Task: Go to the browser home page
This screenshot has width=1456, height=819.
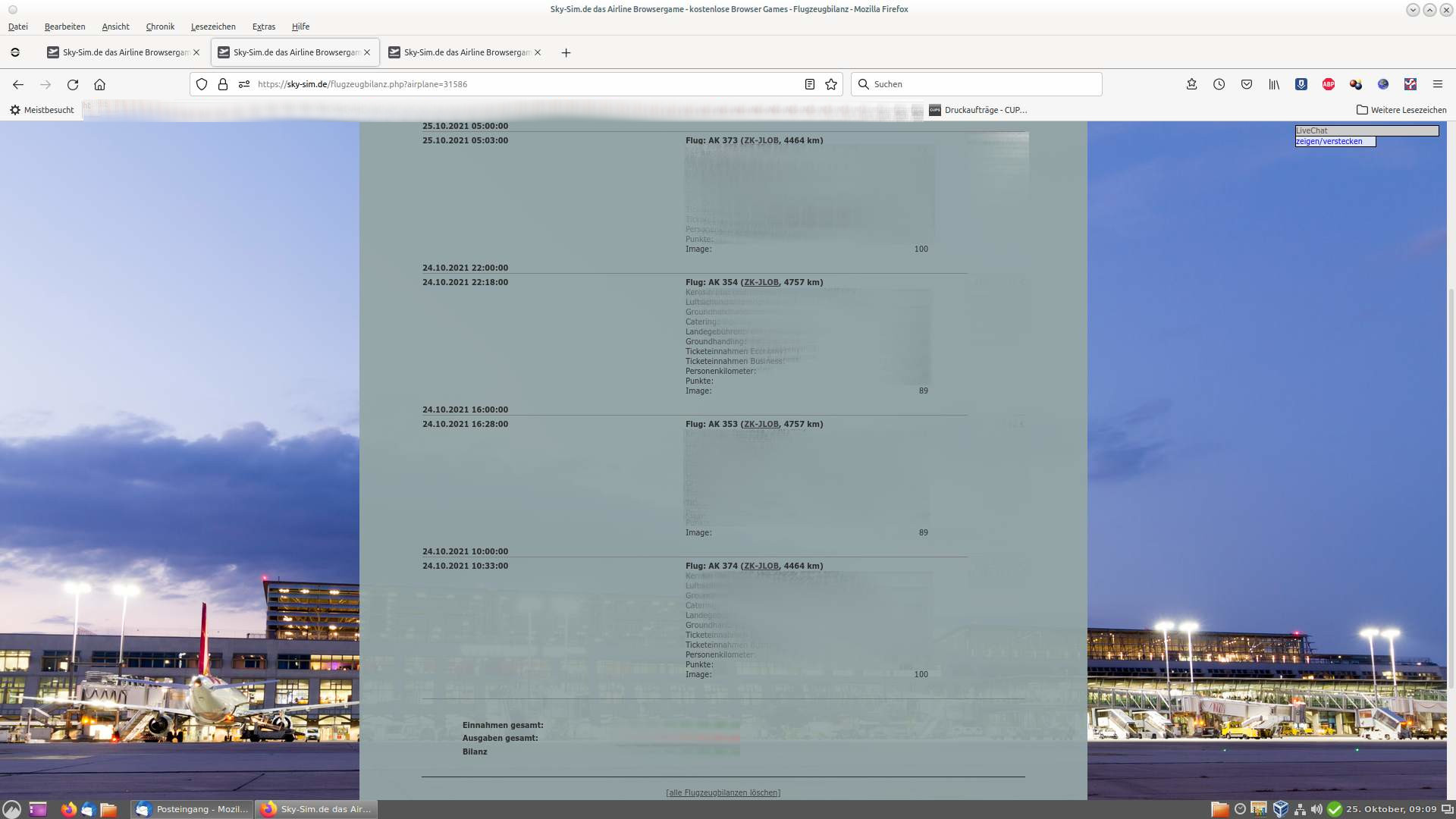Action: (x=99, y=84)
